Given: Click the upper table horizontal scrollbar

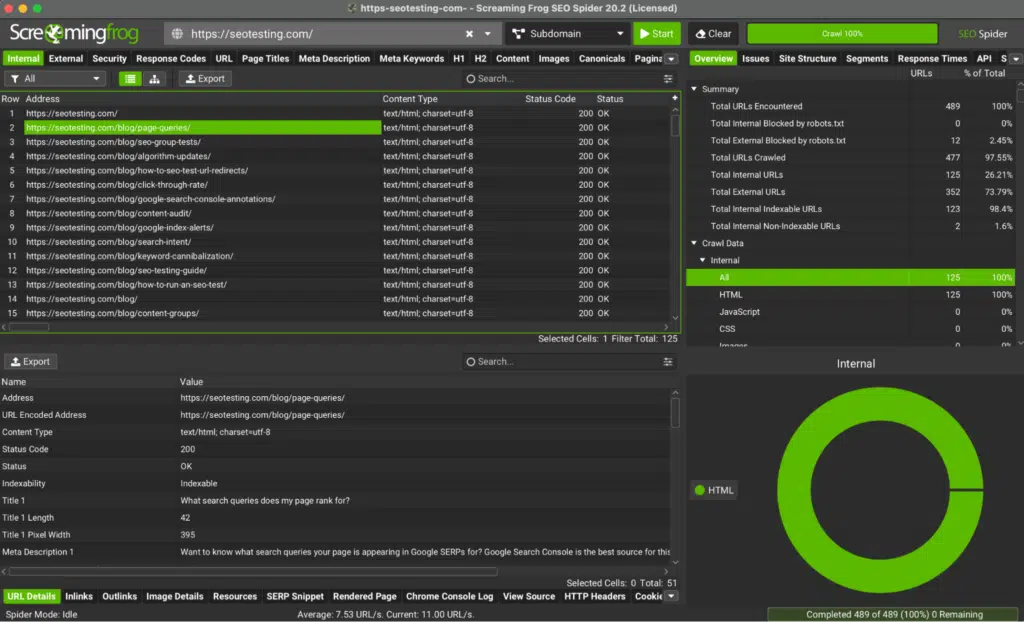Looking at the screenshot, I should (29, 327).
